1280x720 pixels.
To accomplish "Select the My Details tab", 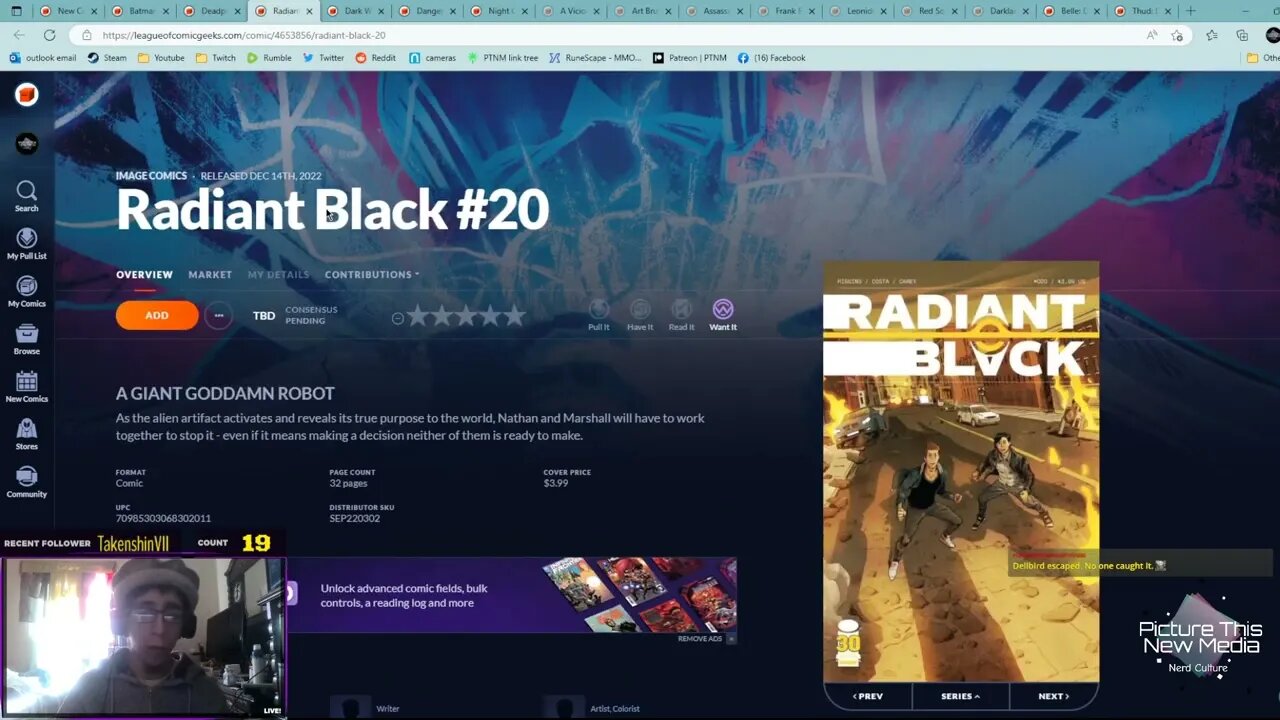I will (278, 274).
